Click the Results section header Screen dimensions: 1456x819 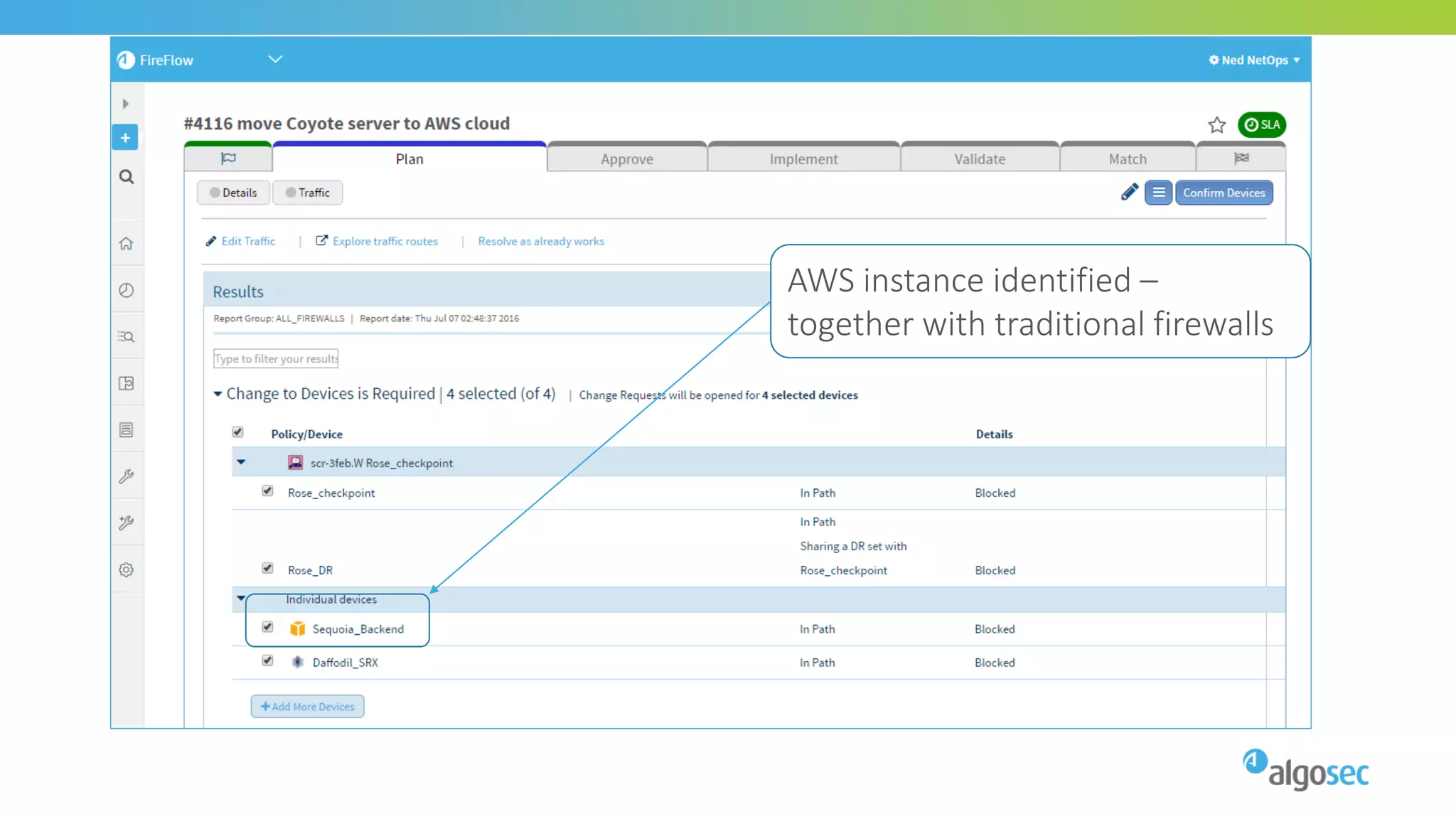coord(238,291)
